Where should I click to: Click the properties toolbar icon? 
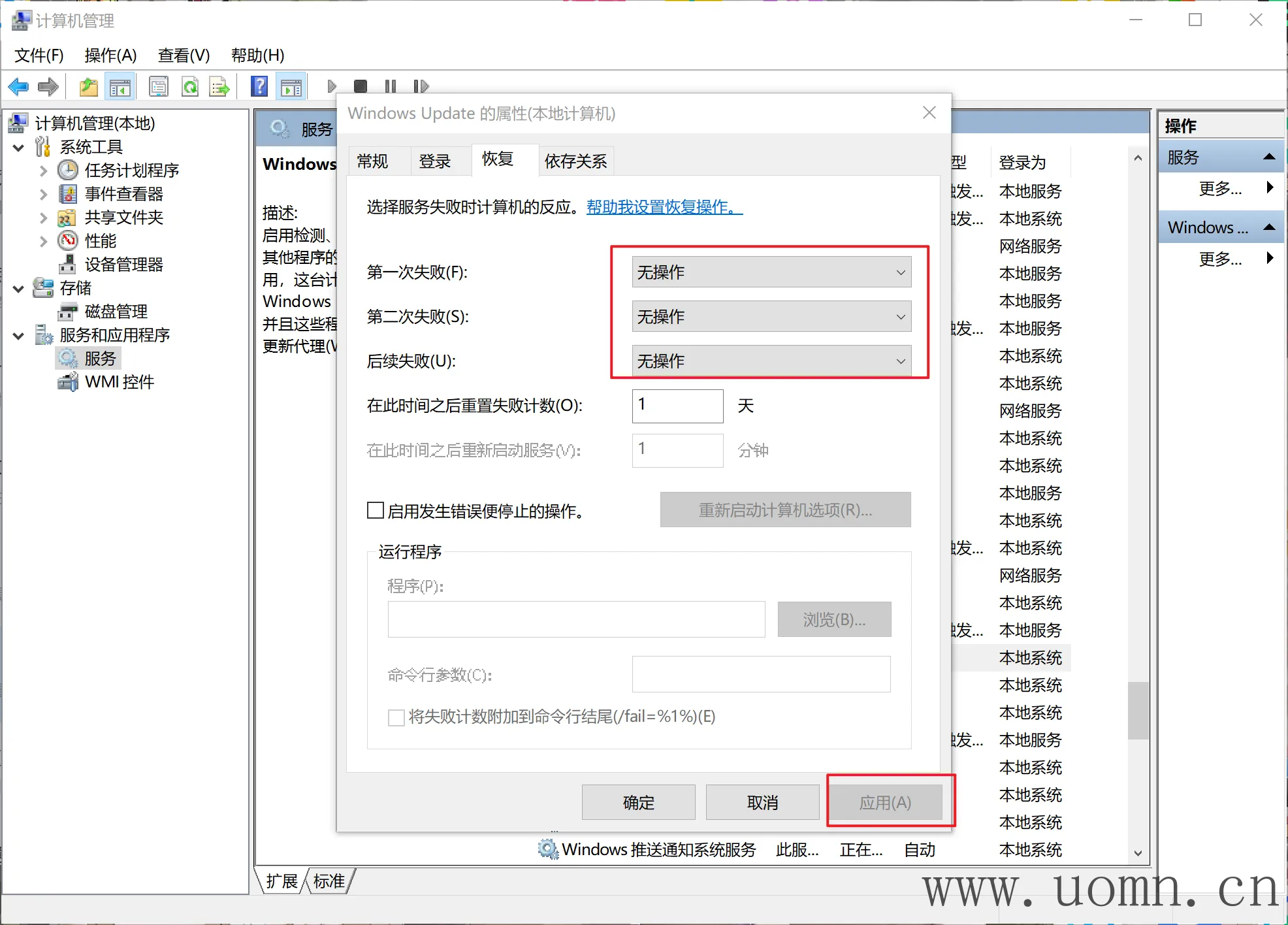pos(159,86)
